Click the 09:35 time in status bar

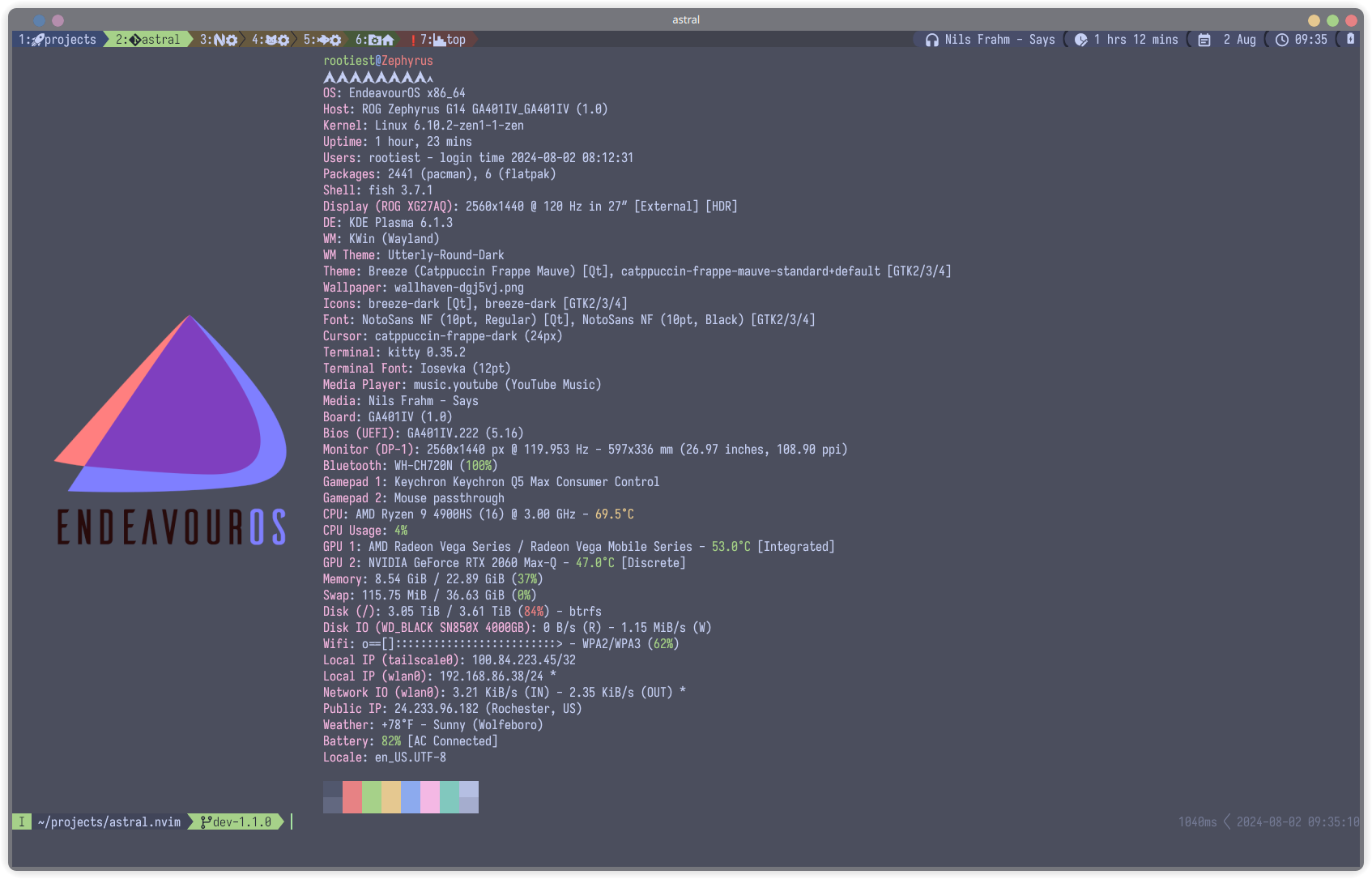1310,39
